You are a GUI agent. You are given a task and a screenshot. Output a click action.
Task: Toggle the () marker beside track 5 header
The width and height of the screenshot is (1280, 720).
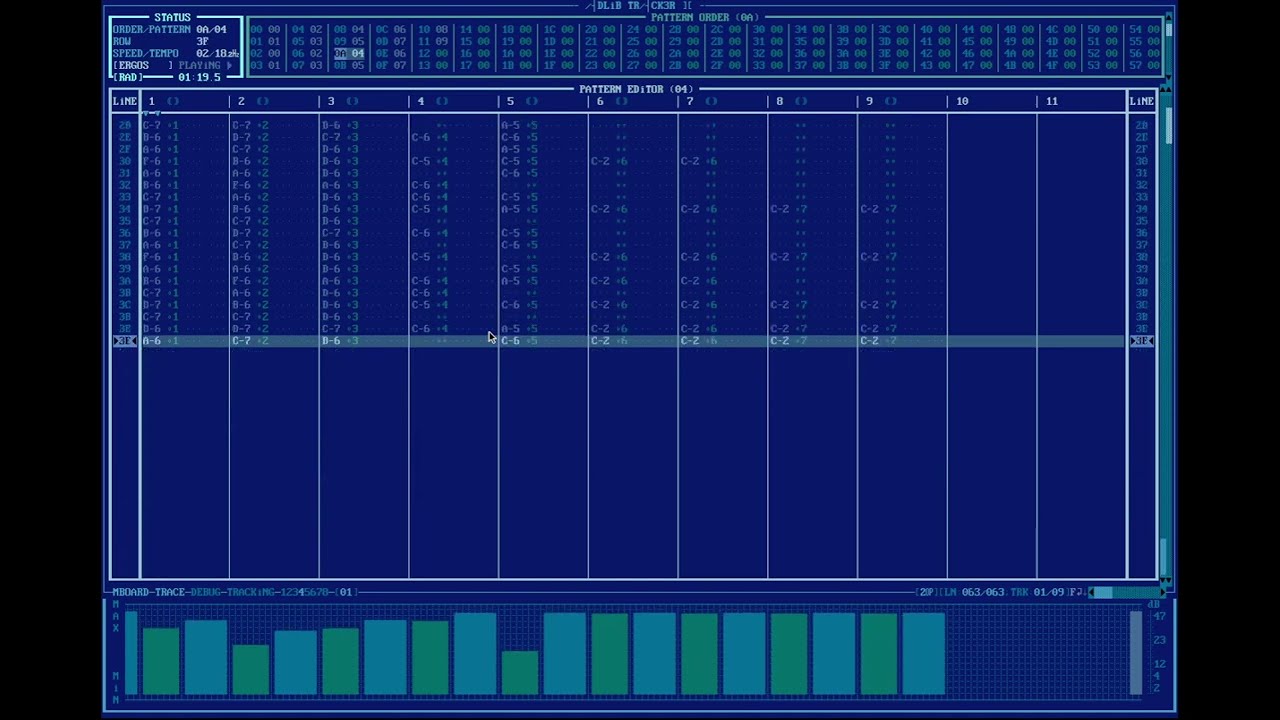532,101
